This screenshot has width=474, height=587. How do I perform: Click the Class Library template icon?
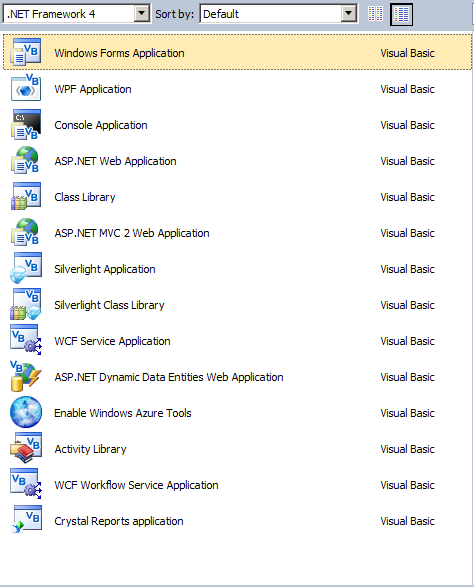click(x=25, y=196)
